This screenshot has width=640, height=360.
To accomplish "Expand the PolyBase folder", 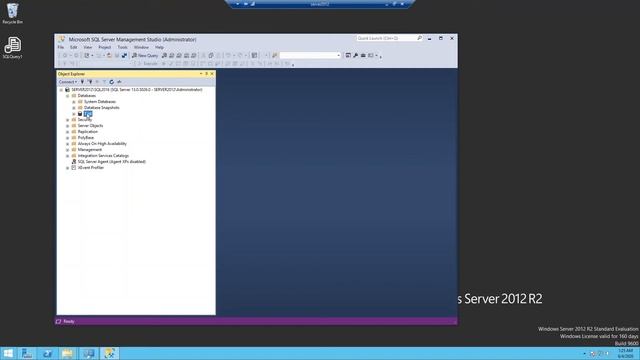I will [68, 138].
